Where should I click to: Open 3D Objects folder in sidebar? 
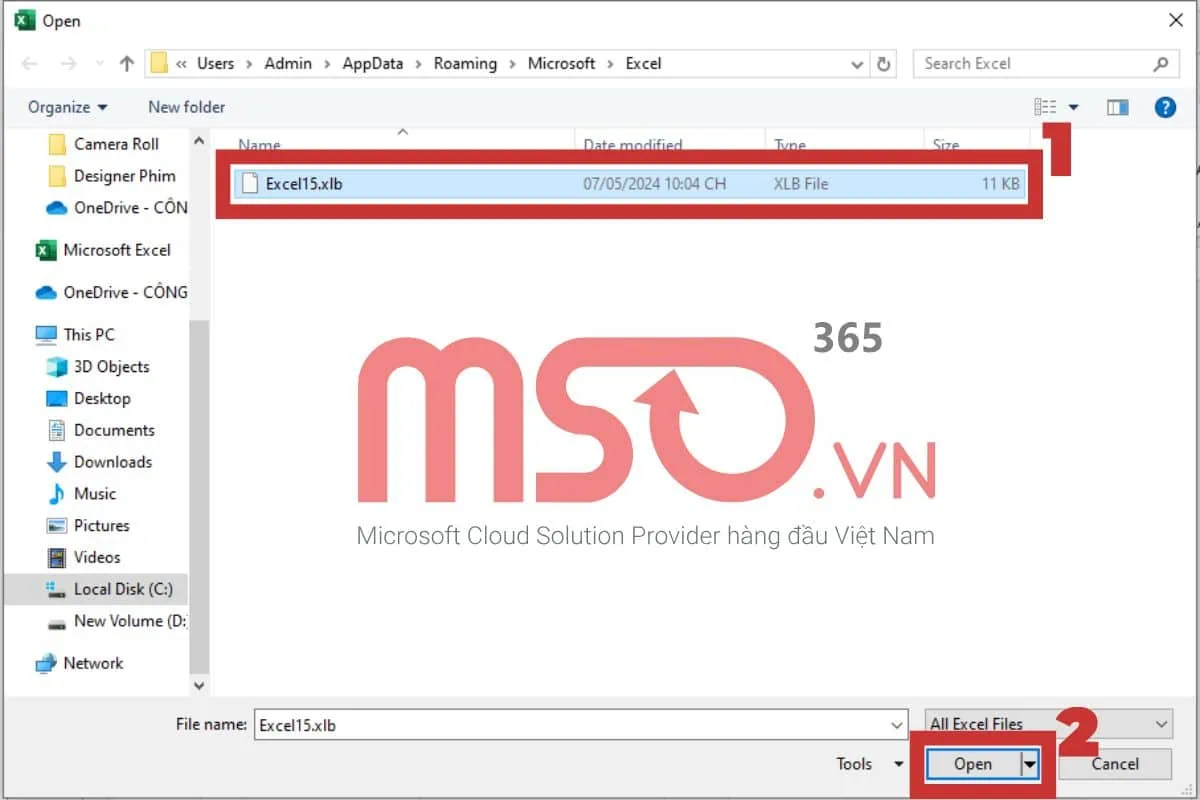click(111, 366)
